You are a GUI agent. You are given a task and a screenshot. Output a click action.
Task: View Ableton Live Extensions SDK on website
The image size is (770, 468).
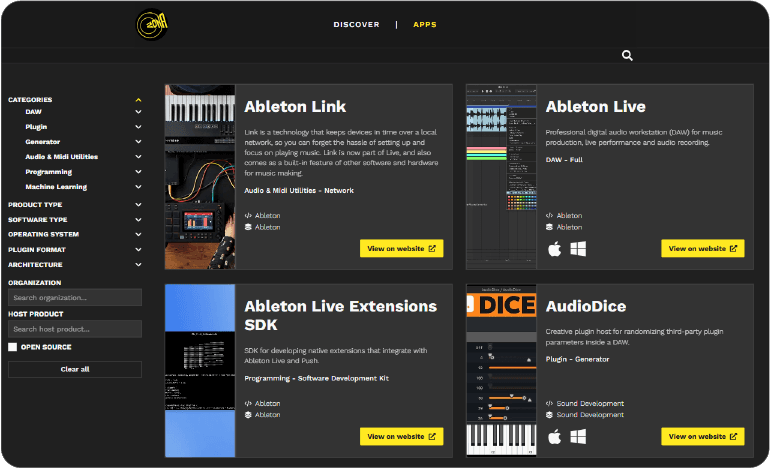point(401,437)
